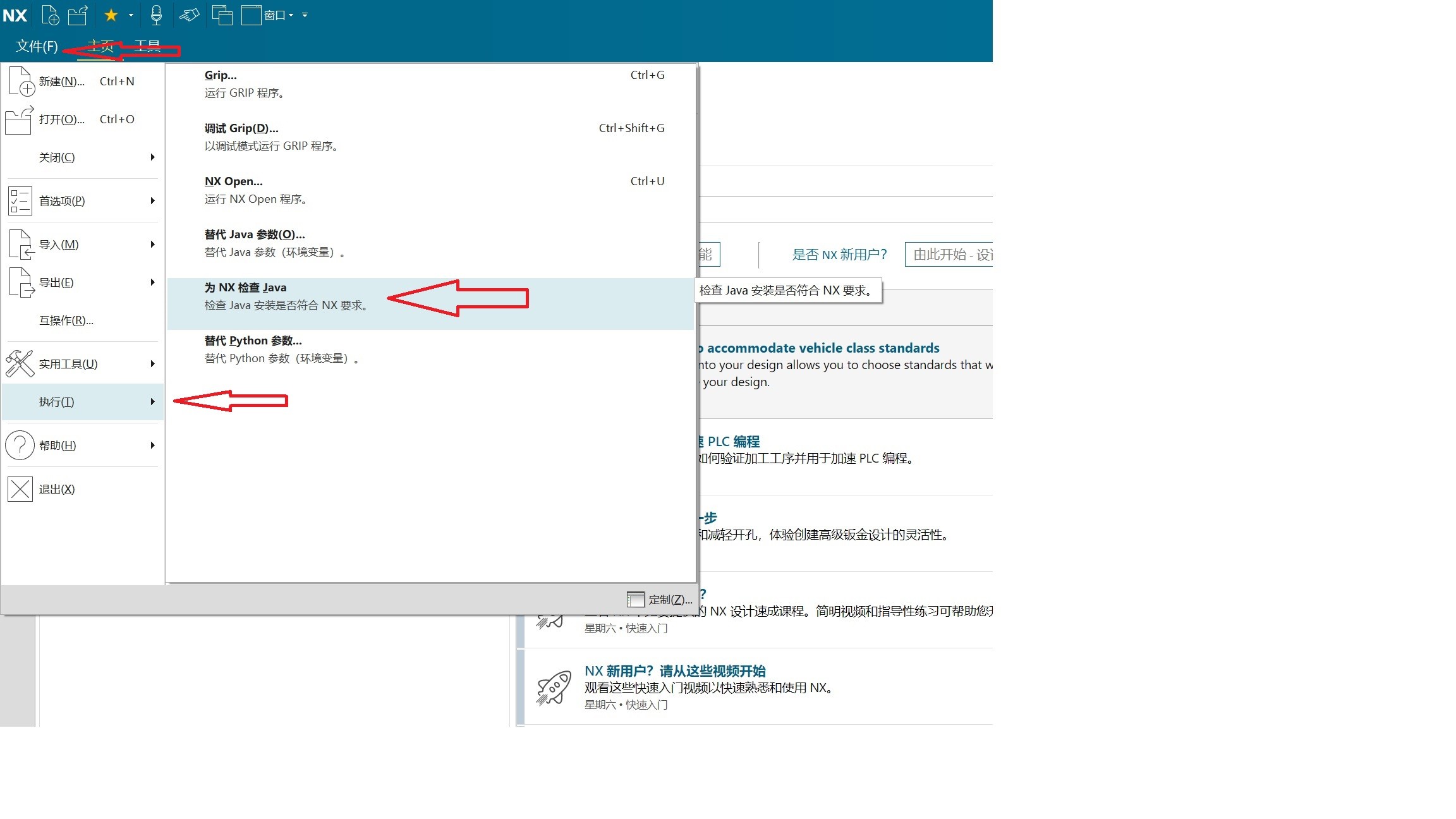This screenshot has width=1456, height=819.
Task: Open the 文件(F) menu
Action: pyautogui.click(x=37, y=46)
